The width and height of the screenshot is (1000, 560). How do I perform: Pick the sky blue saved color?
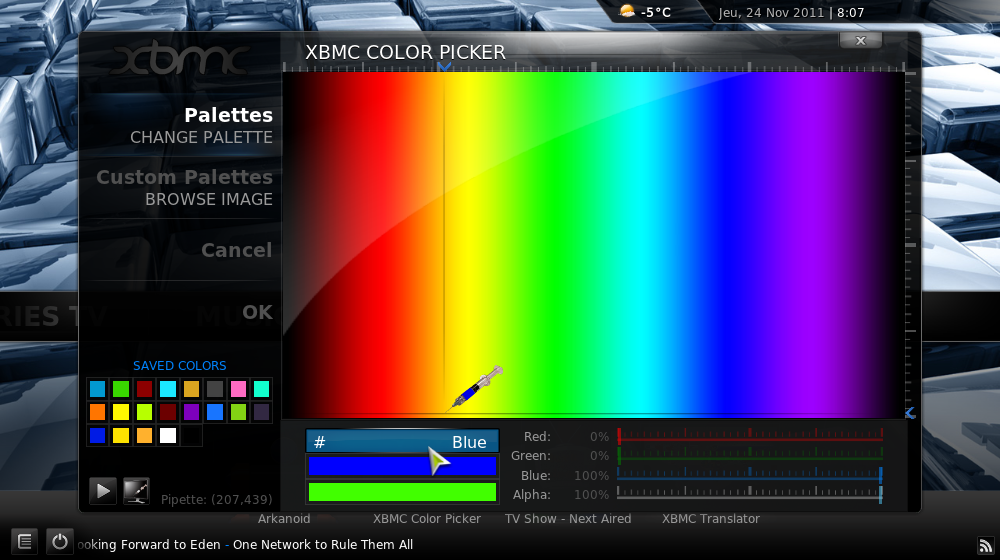[x=215, y=412]
